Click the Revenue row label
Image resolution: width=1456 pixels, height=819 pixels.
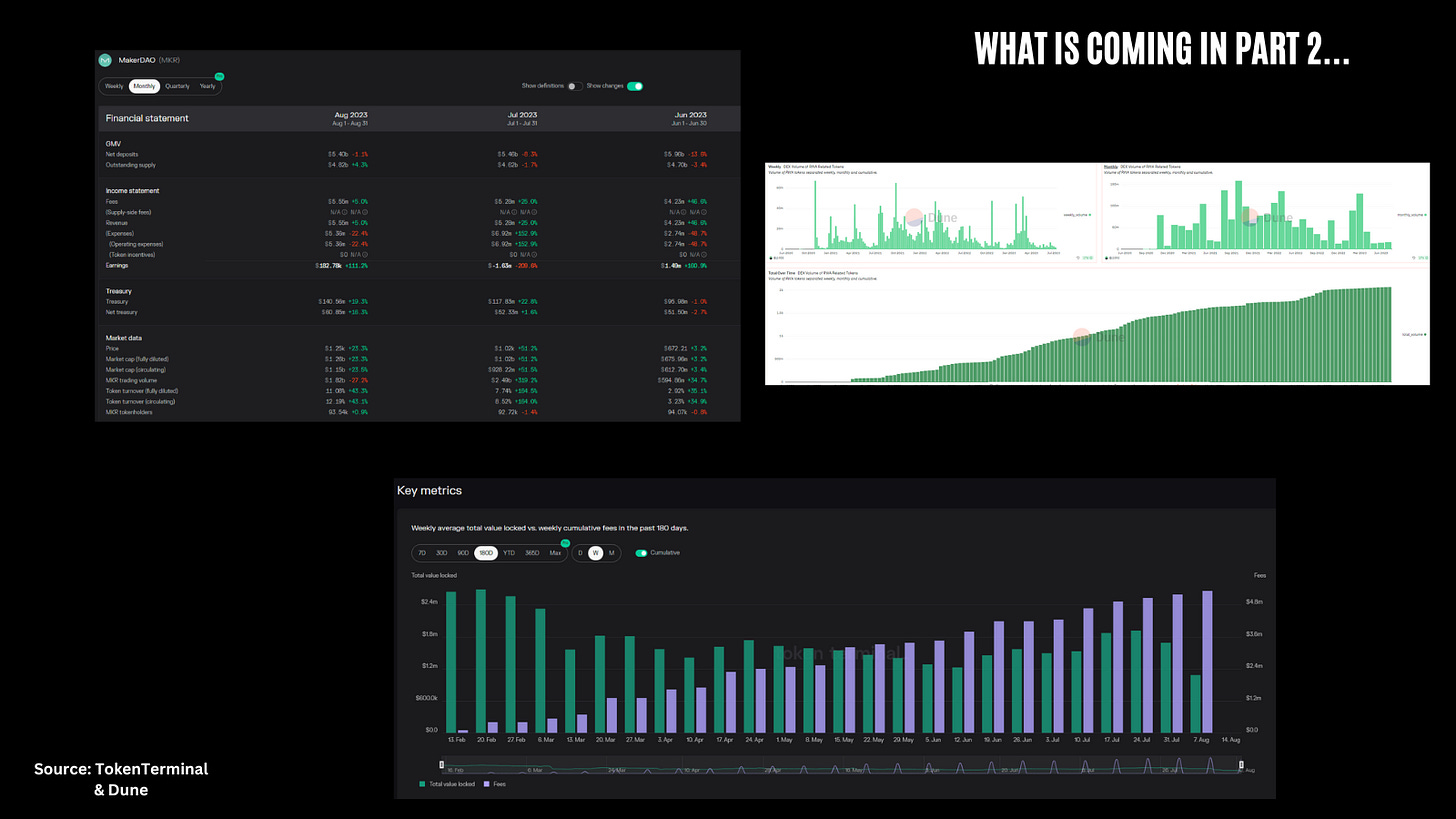click(x=118, y=223)
